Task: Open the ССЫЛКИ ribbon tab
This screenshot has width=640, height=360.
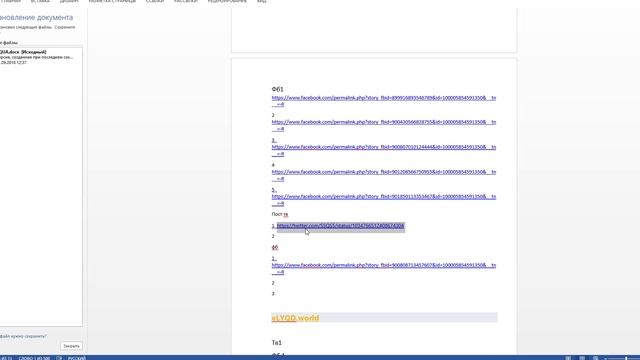Action: pyautogui.click(x=155, y=1)
